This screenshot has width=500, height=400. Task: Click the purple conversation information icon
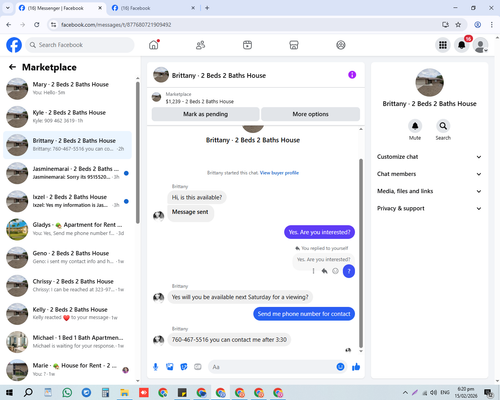[352, 75]
